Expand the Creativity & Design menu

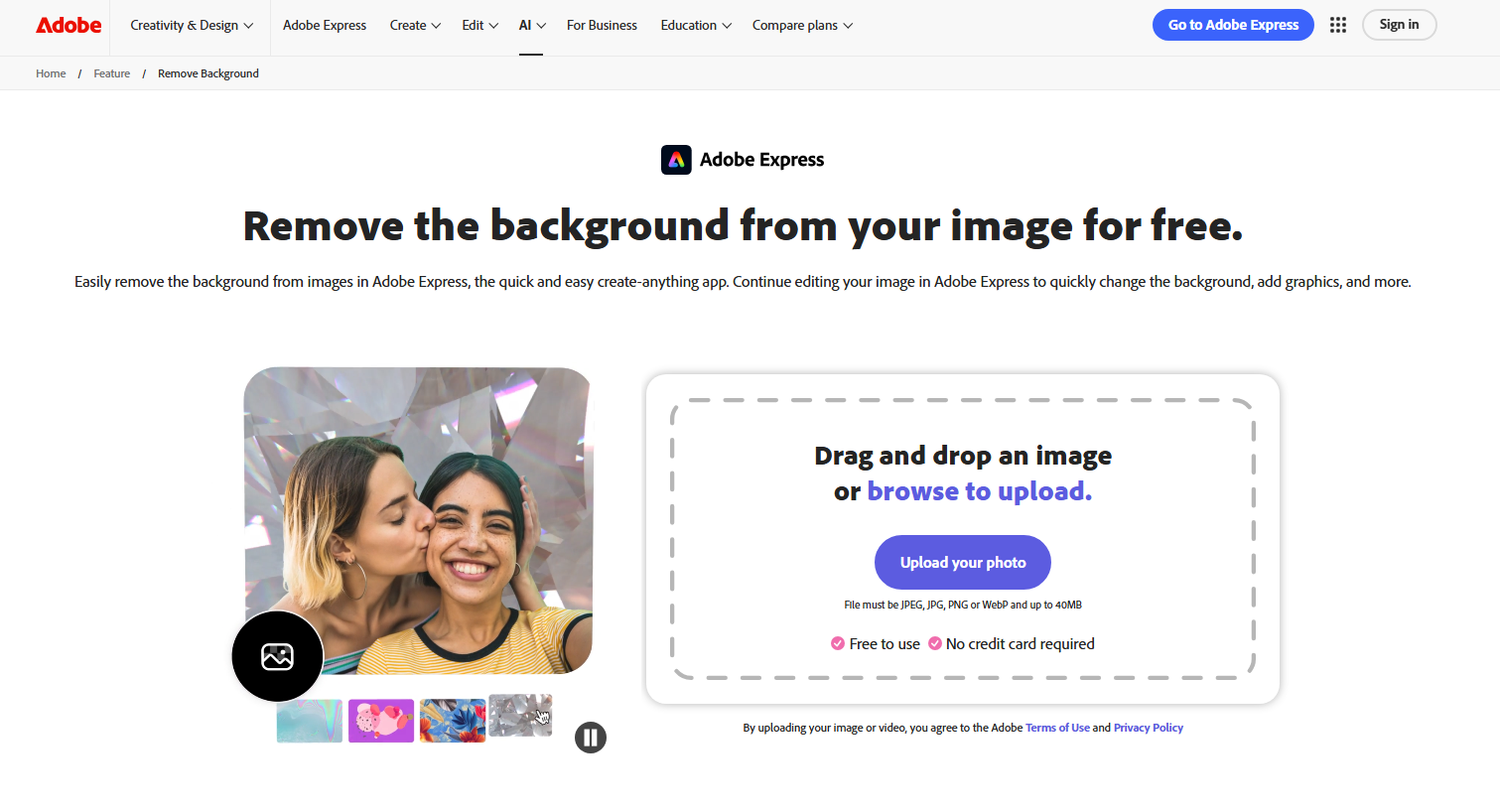pyautogui.click(x=192, y=25)
